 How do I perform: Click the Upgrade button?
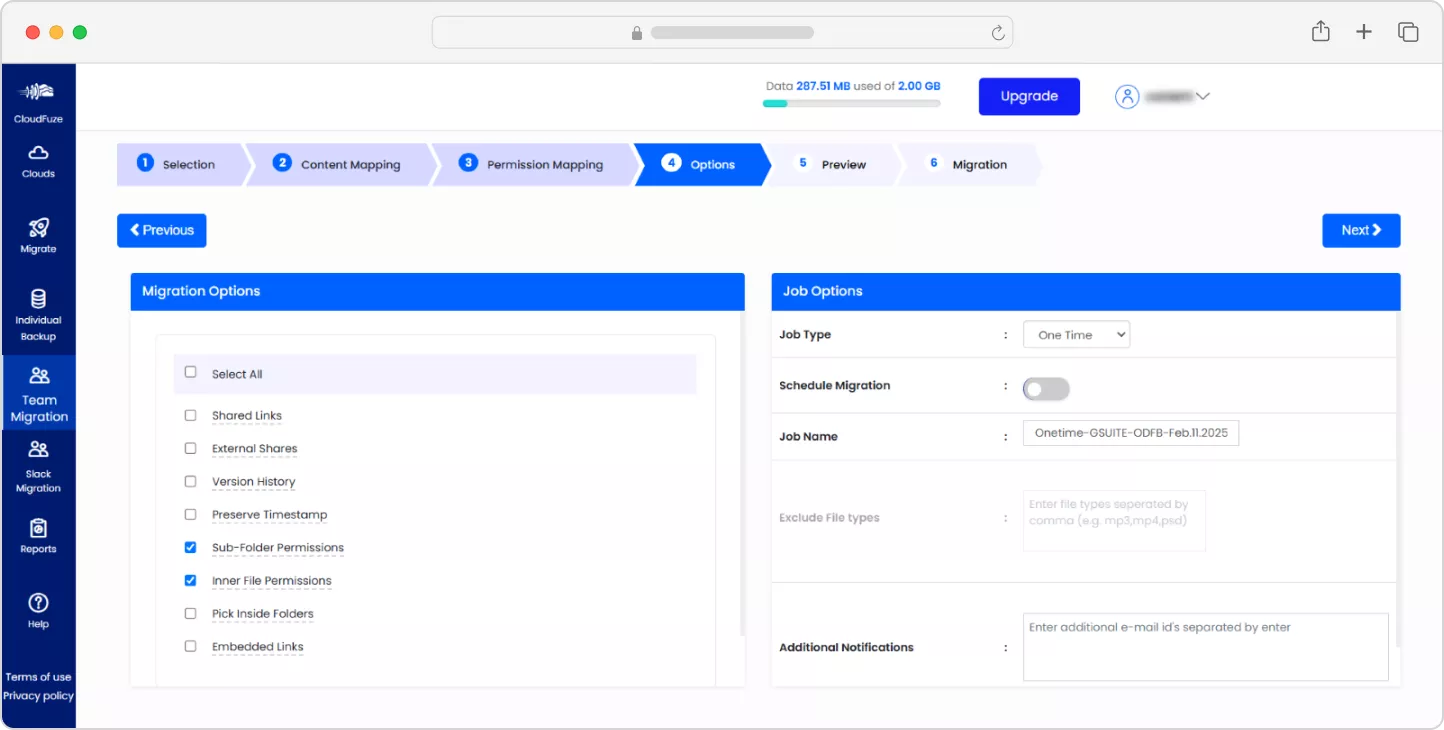coord(1029,97)
